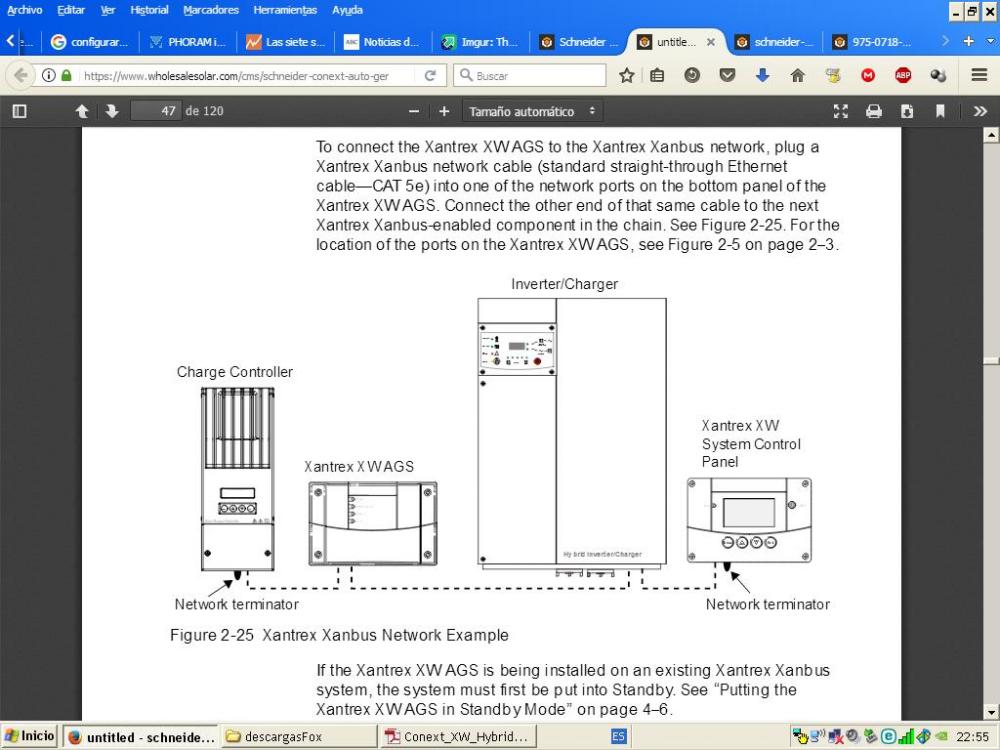Open the downloads panel

[762, 76]
